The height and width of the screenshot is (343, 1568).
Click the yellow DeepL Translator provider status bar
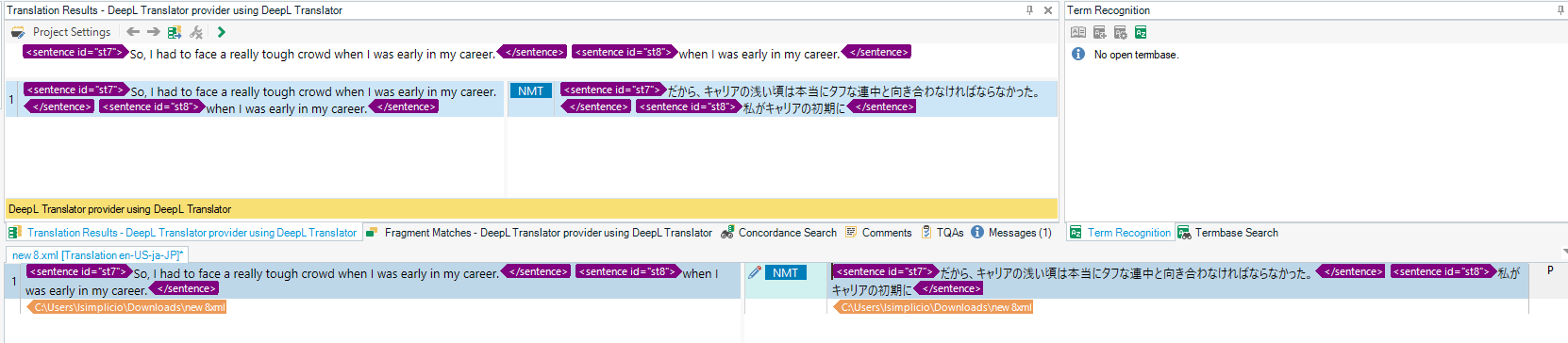pos(531,209)
